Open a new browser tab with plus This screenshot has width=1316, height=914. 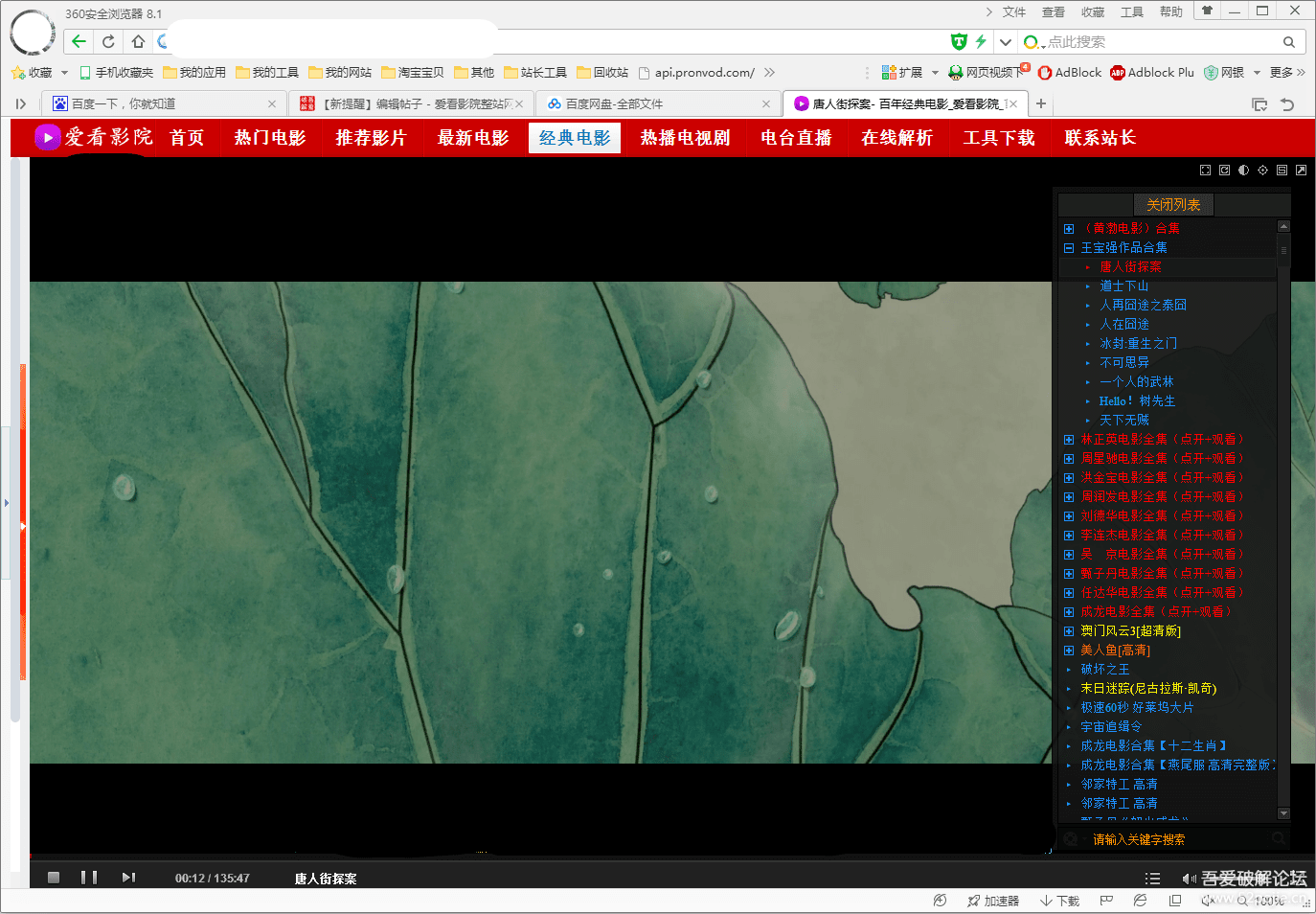1041,103
